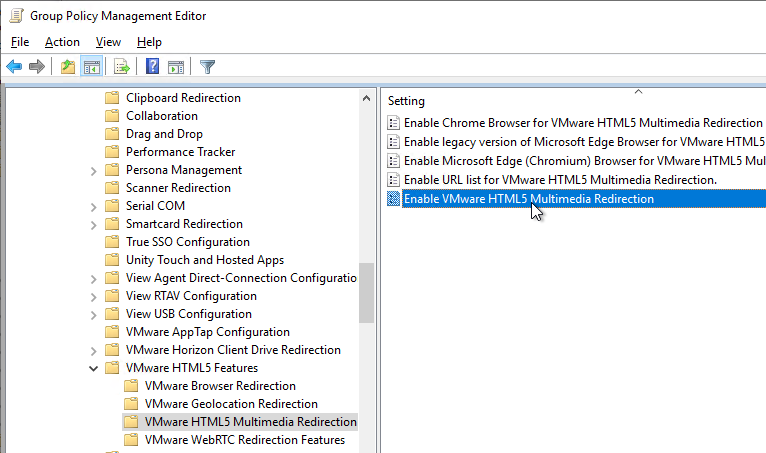Click scroll-up arrow of tree pane scrollbar

coord(366,98)
